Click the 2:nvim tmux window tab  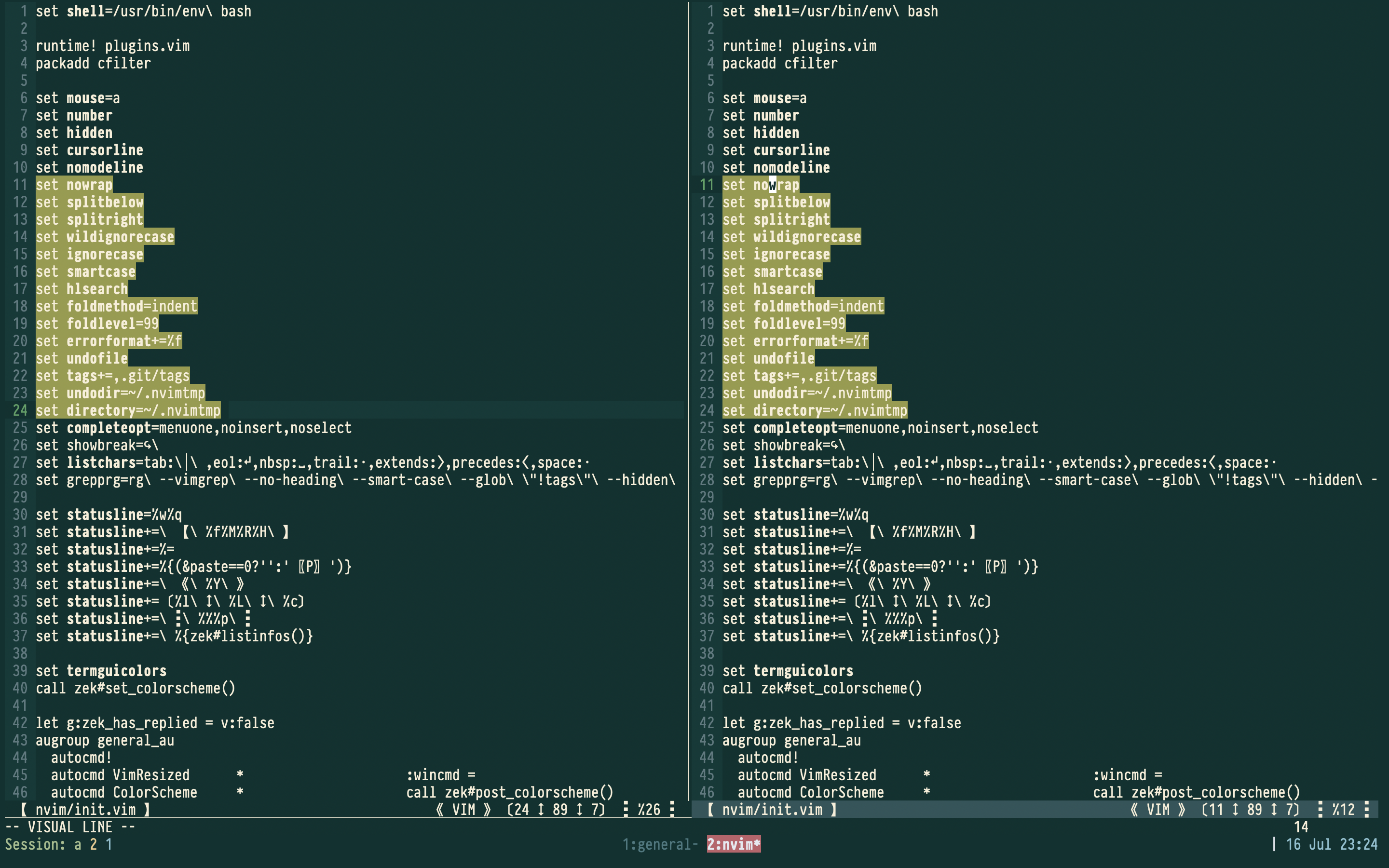point(733,844)
